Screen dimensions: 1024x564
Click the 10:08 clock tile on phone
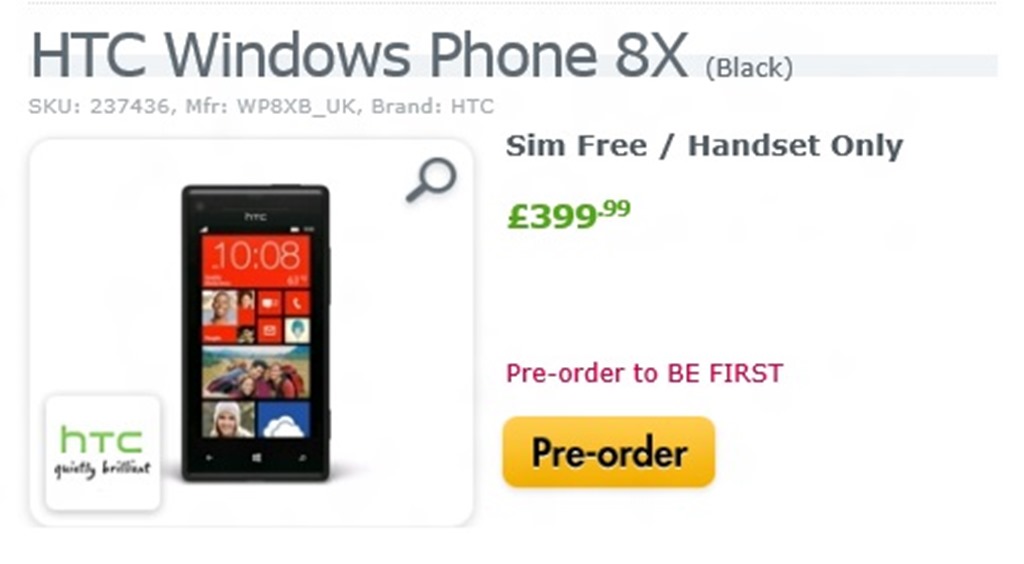[x=256, y=260]
